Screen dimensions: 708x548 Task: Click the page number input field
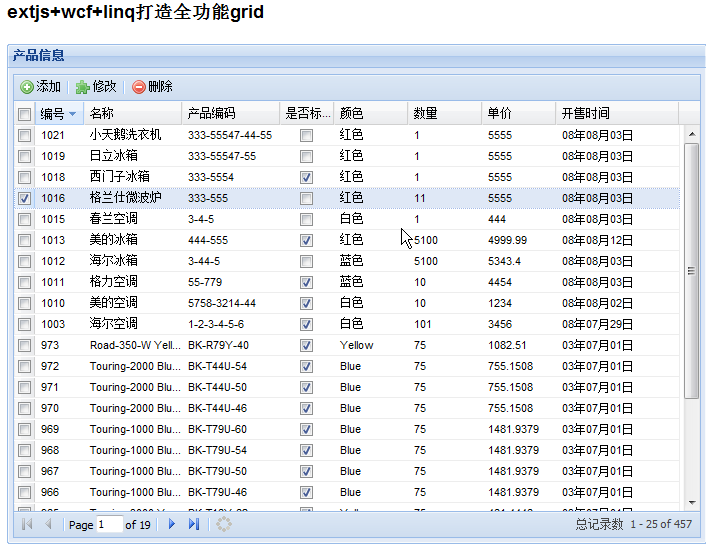point(109,524)
